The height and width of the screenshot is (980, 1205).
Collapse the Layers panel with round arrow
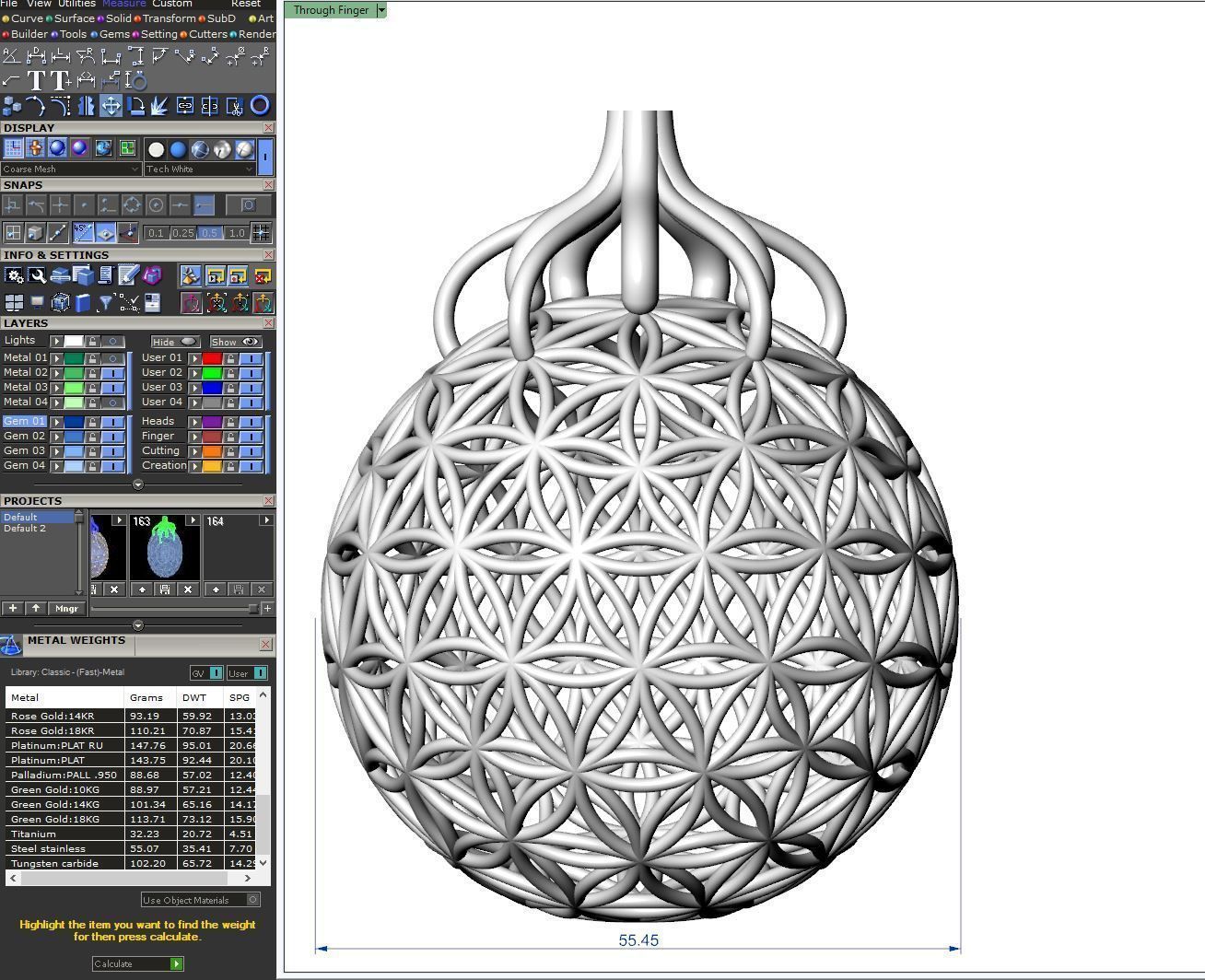[x=138, y=484]
